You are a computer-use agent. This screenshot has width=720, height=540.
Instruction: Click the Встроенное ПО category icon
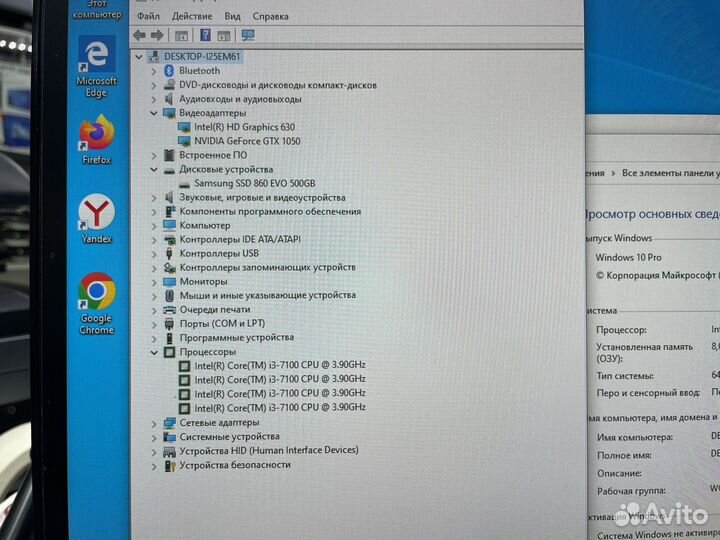click(169, 155)
